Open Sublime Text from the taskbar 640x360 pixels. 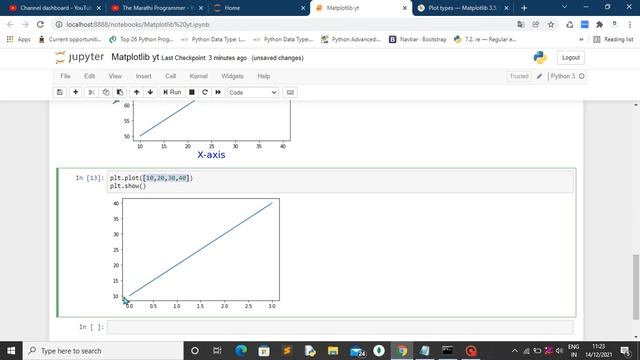pyautogui.click(x=287, y=351)
